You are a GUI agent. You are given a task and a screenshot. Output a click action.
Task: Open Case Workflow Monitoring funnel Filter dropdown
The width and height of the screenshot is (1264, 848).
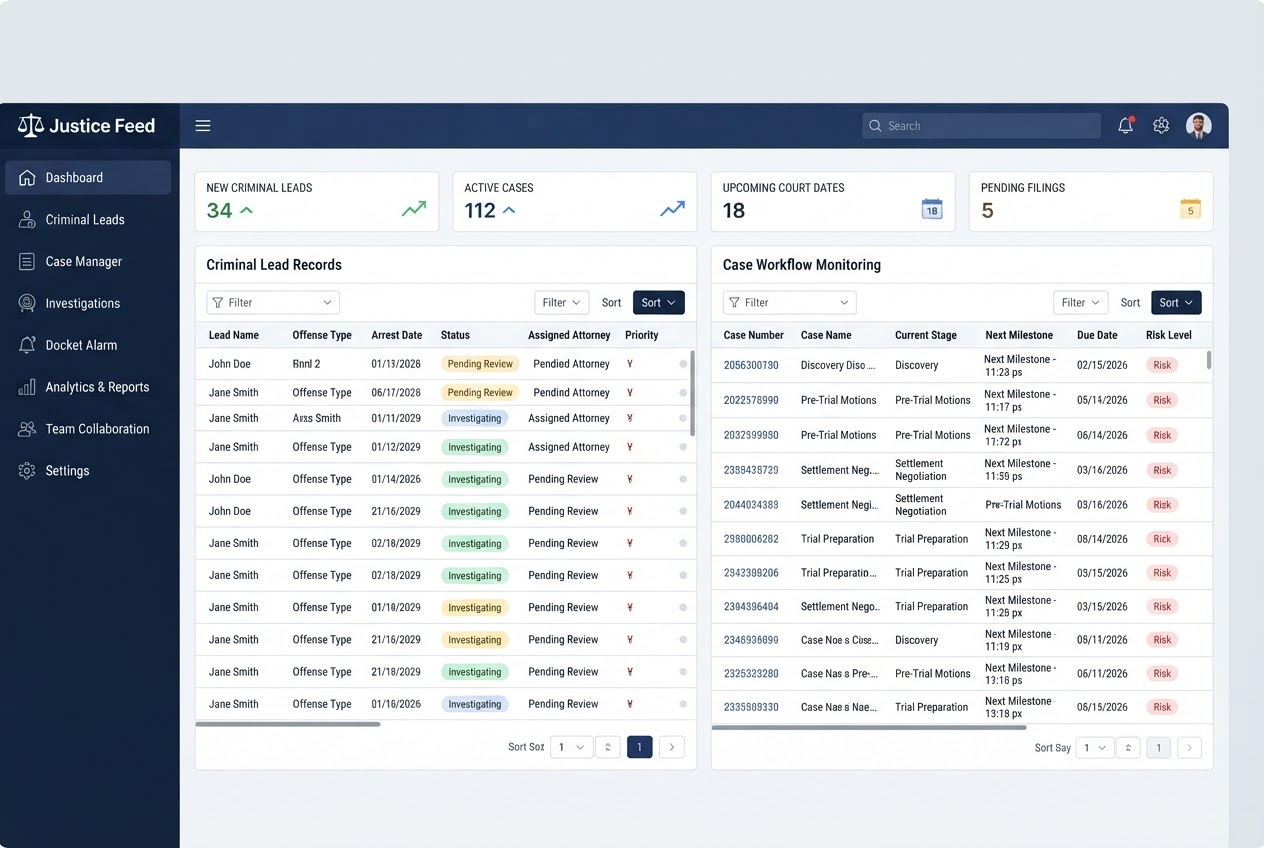pos(790,303)
